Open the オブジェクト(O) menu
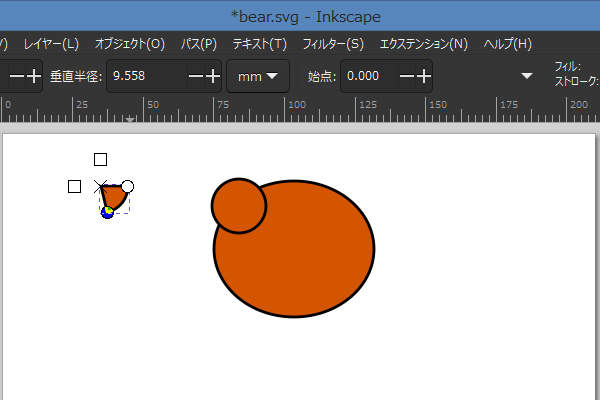This screenshot has height=400, width=600. point(130,44)
